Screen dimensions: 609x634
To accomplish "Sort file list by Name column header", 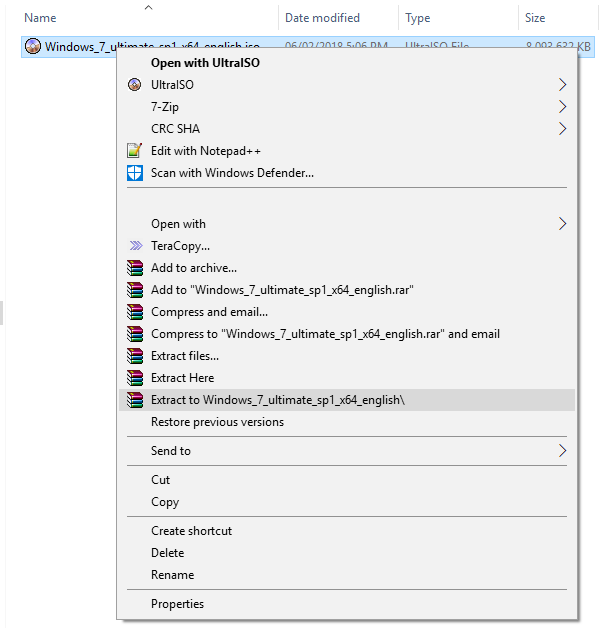I will pyautogui.click(x=40, y=18).
